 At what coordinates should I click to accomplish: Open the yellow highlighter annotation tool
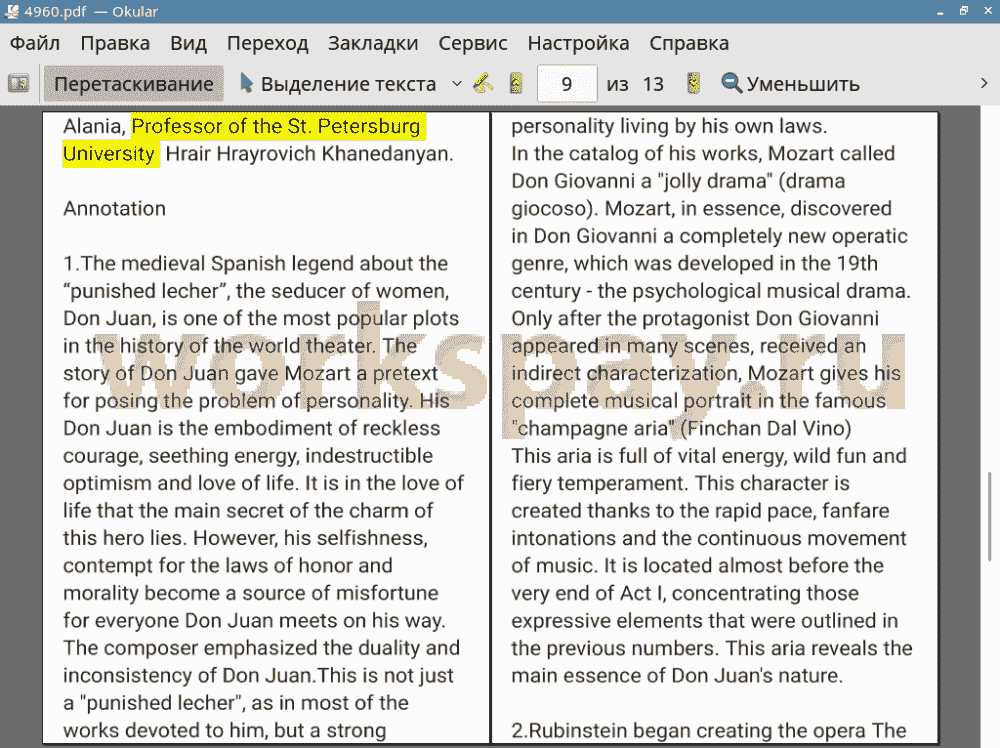[x=483, y=84]
